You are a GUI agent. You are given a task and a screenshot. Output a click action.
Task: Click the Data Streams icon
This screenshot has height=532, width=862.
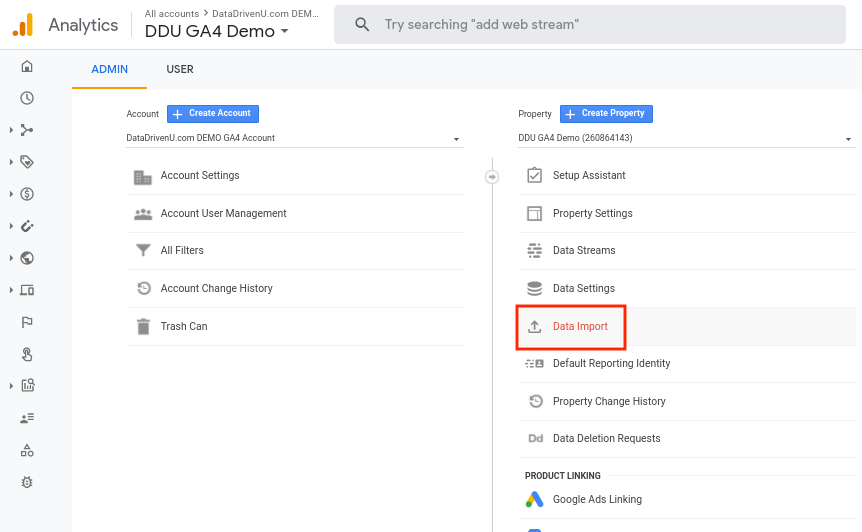tap(534, 251)
